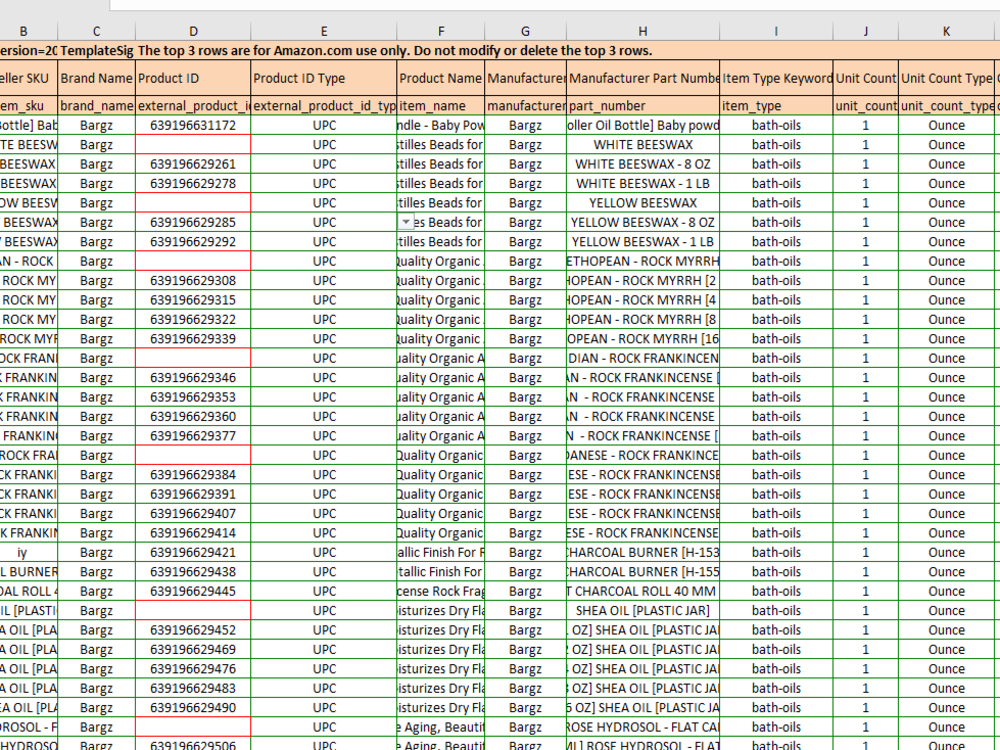
Task: Select column F header
Action: tap(441, 31)
